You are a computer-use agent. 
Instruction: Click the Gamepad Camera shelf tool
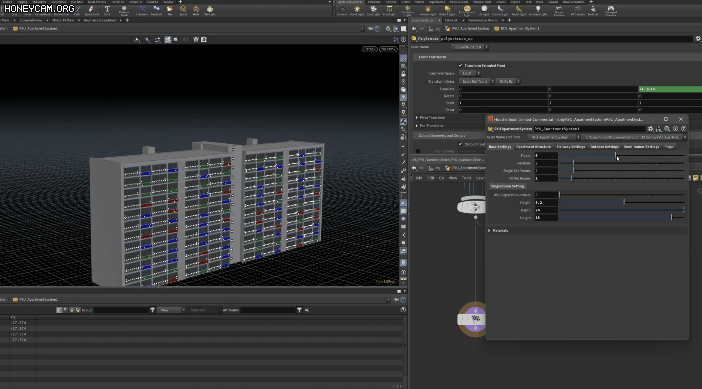(611, 10)
